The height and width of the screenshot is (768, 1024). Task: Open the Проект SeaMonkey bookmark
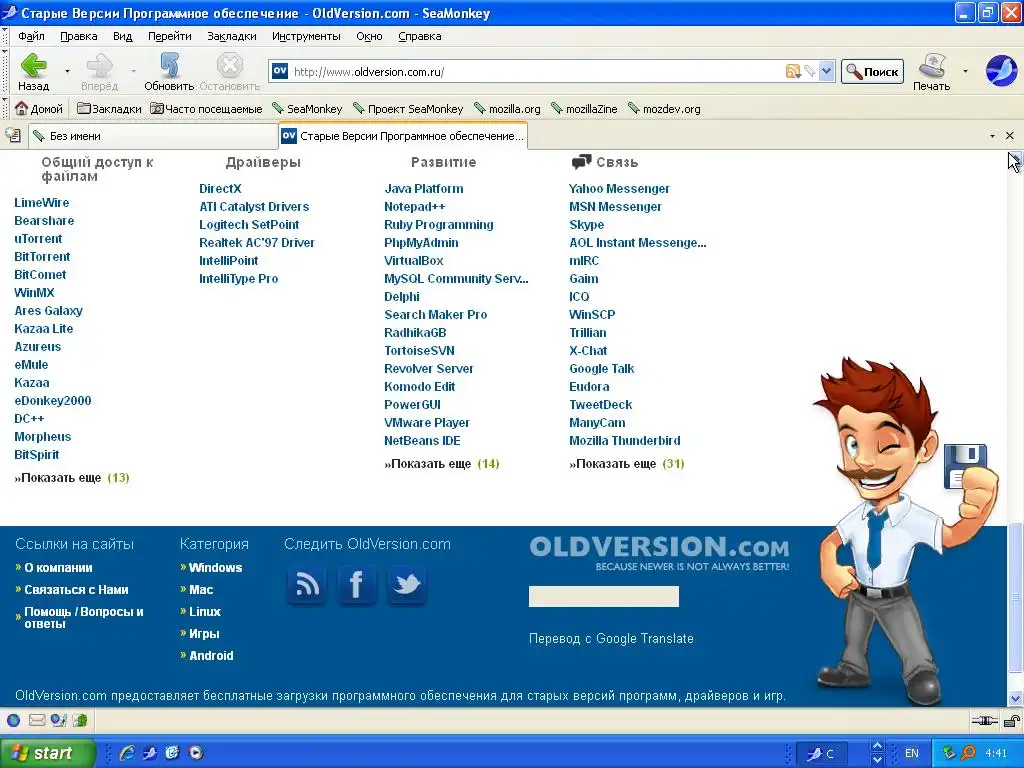pos(408,108)
